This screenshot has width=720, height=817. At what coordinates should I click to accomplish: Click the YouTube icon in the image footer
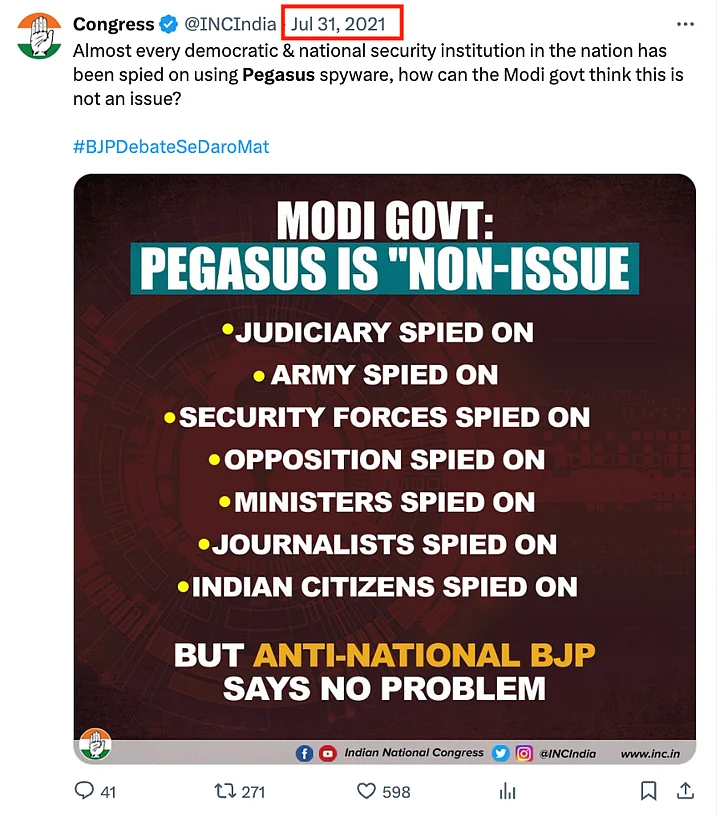[327, 753]
